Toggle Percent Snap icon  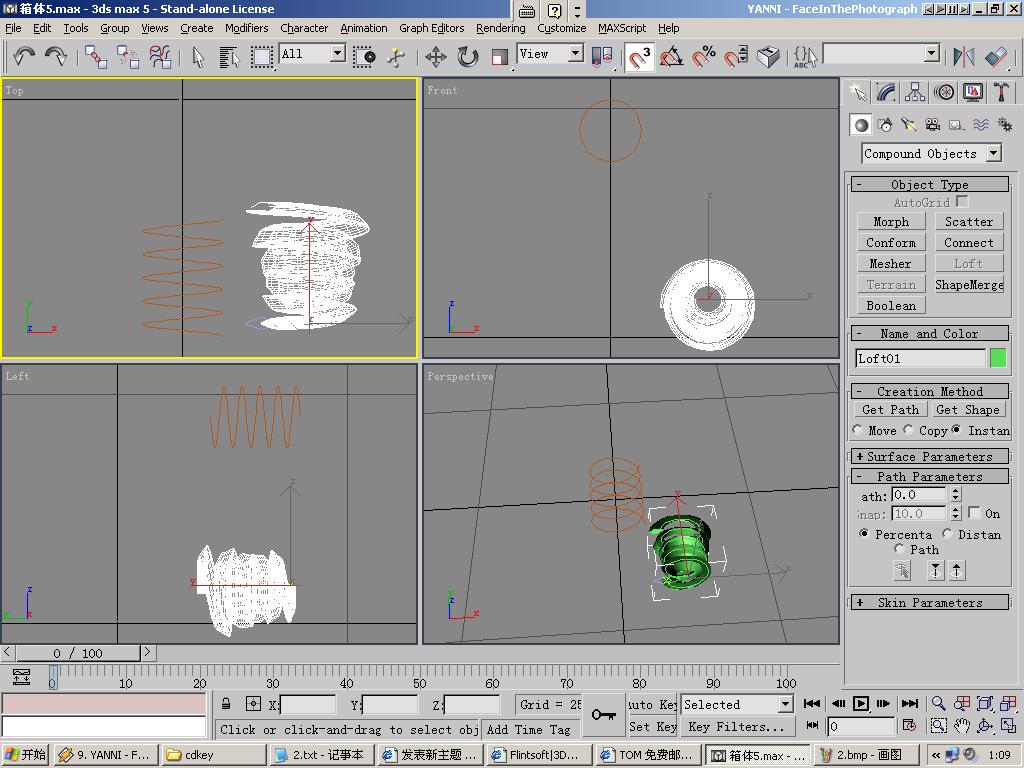click(703, 57)
